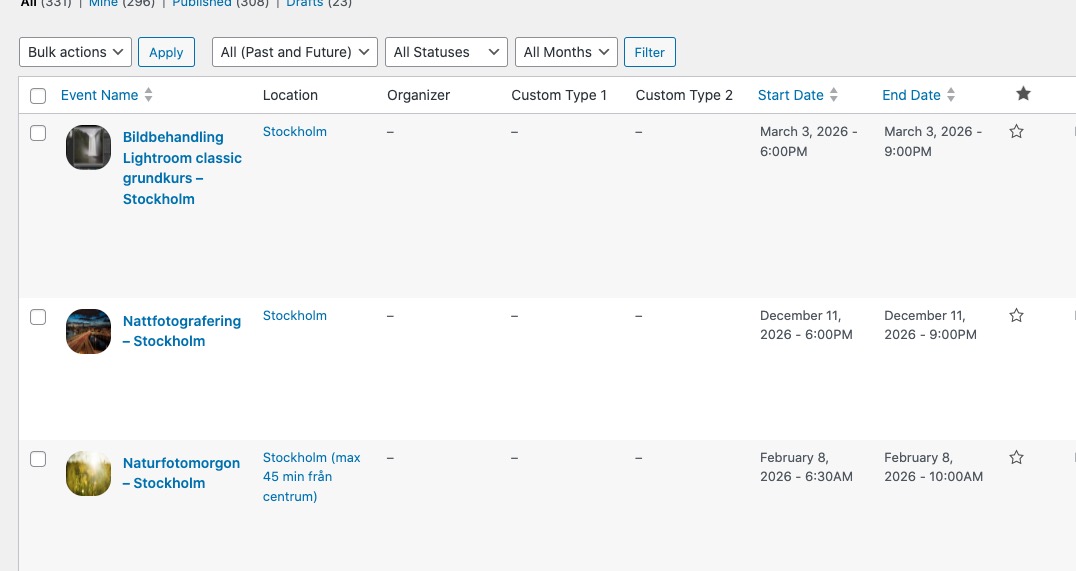Click the filled star column header
The width and height of the screenshot is (1076, 571).
(x=1023, y=93)
